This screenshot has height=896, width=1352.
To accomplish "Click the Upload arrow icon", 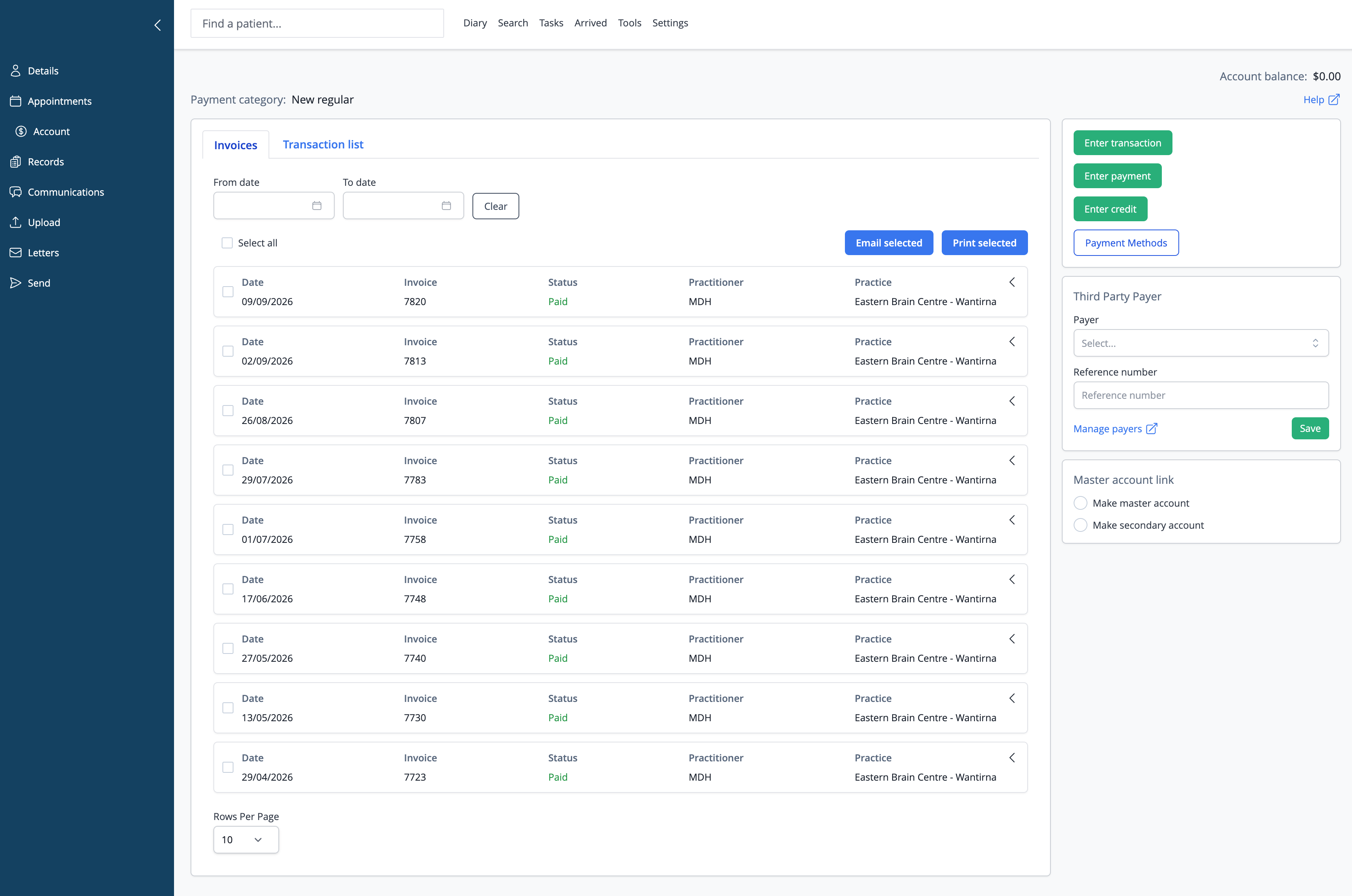I will [15, 222].
